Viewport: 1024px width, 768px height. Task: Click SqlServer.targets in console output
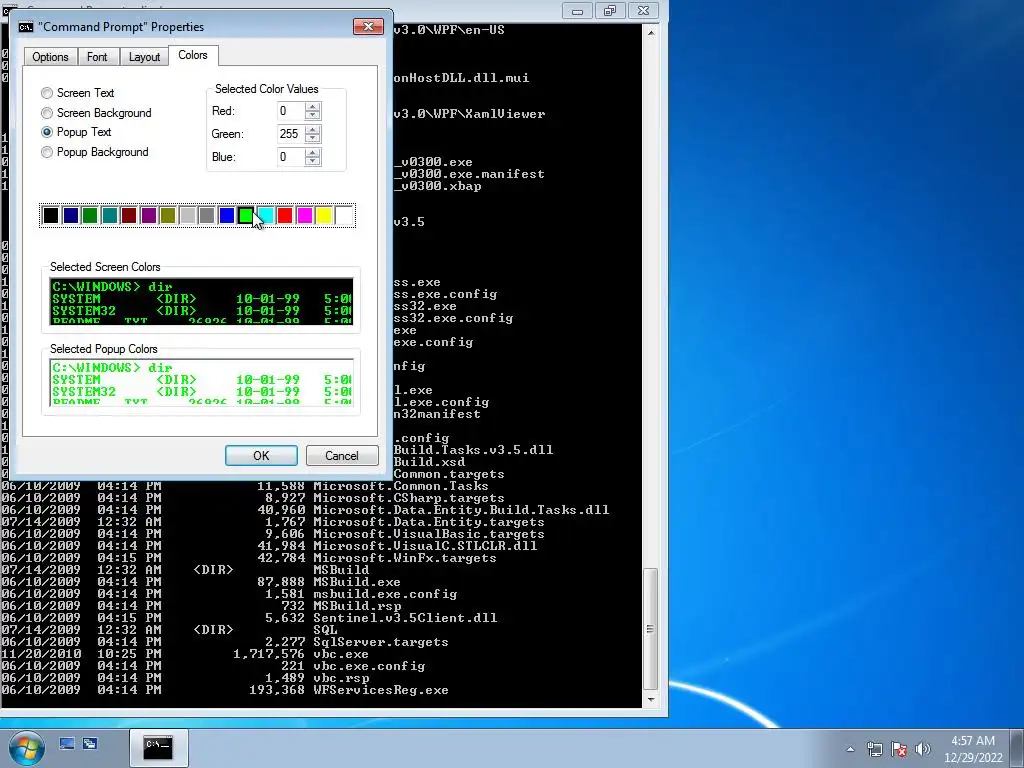coord(381,642)
